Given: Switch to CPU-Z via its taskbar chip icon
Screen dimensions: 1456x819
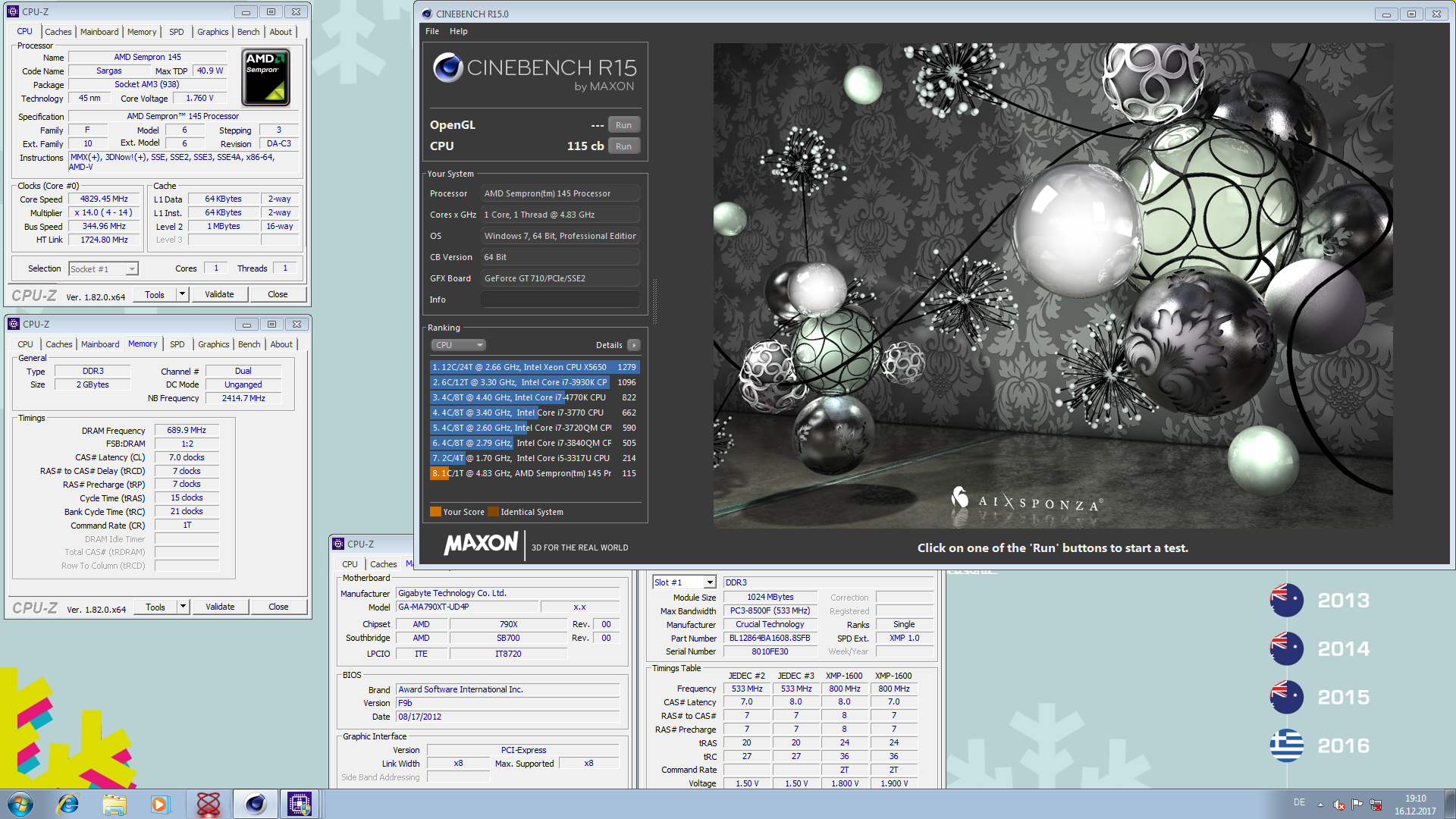Looking at the screenshot, I should [x=300, y=804].
